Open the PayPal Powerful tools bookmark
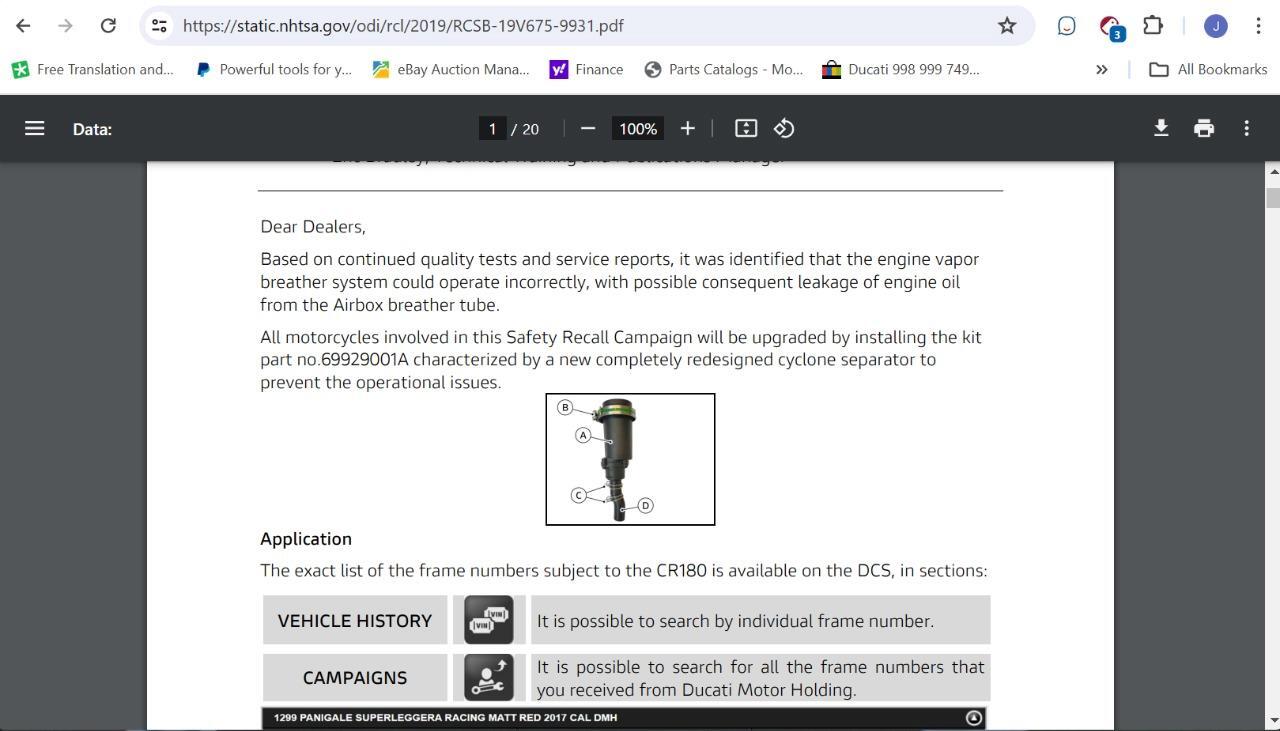This screenshot has width=1280, height=731. click(x=274, y=69)
